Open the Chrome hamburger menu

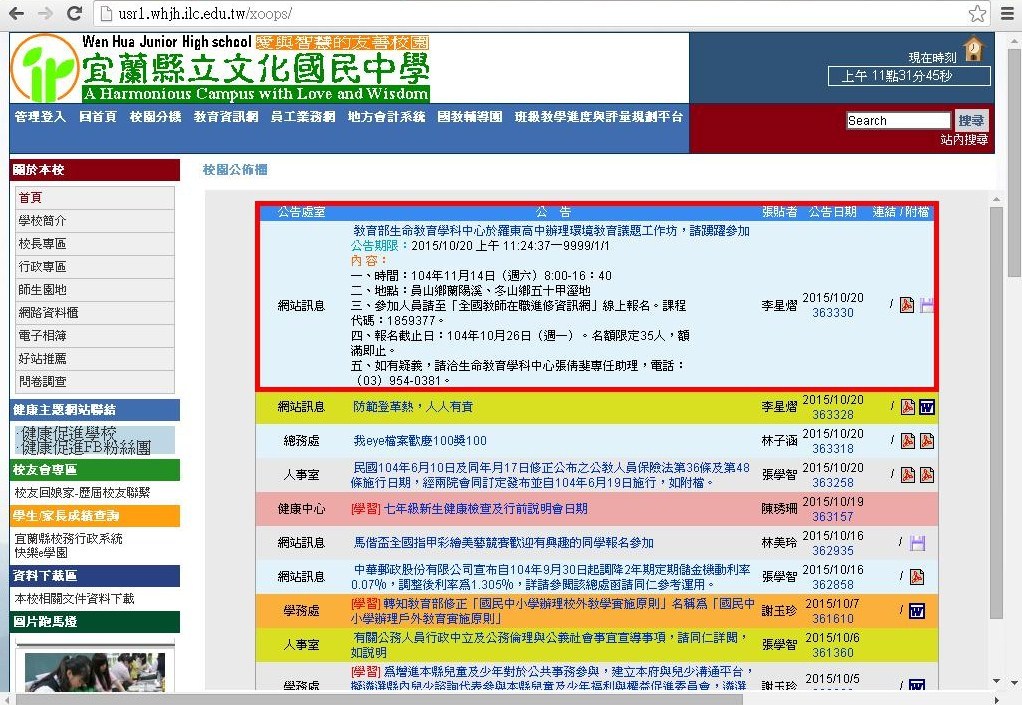(x=1006, y=14)
